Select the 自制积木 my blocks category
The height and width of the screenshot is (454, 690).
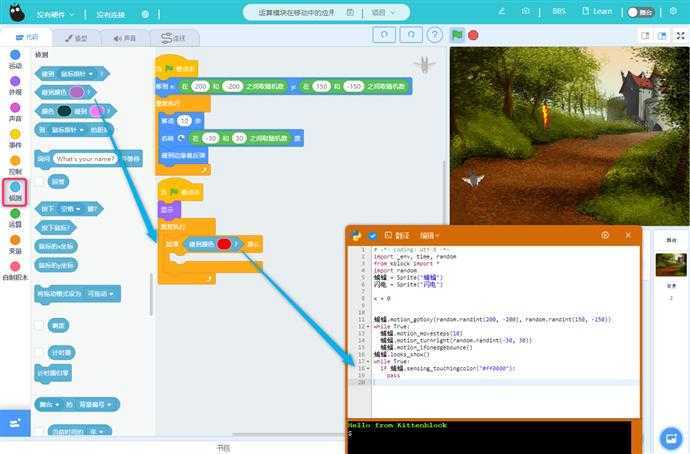pyautogui.click(x=15, y=271)
